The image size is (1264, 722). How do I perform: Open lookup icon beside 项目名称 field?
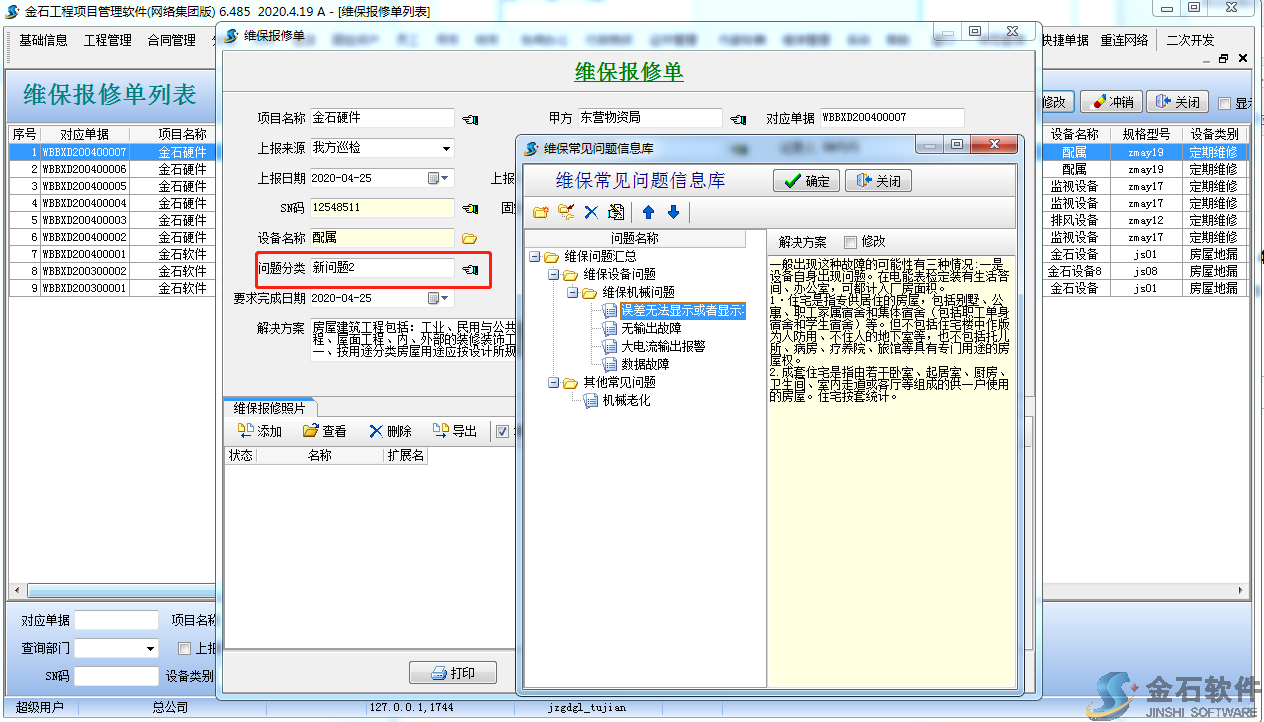pyautogui.click(x=470, y=119)
